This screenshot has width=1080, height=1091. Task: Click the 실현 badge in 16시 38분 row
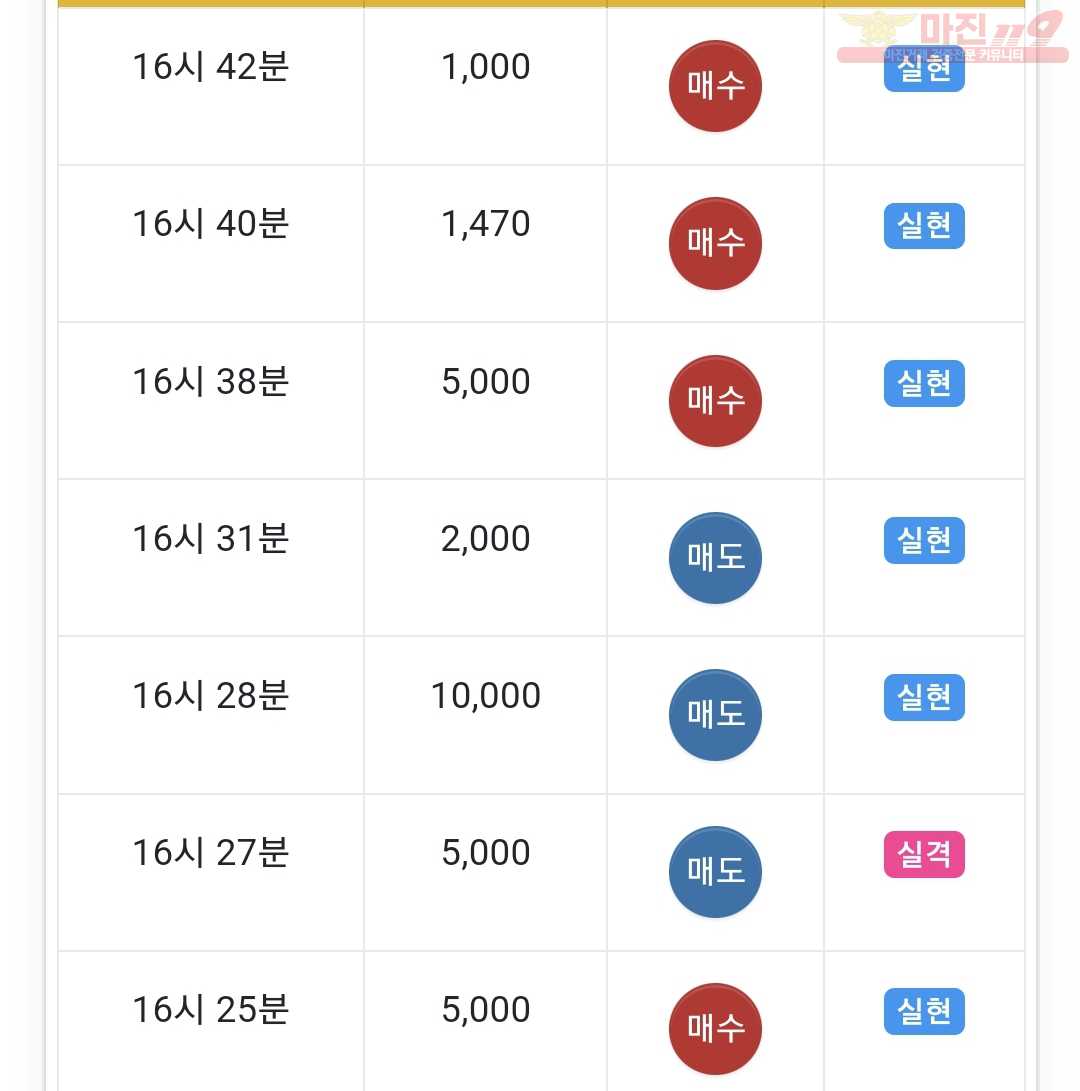tap(924, 383)
